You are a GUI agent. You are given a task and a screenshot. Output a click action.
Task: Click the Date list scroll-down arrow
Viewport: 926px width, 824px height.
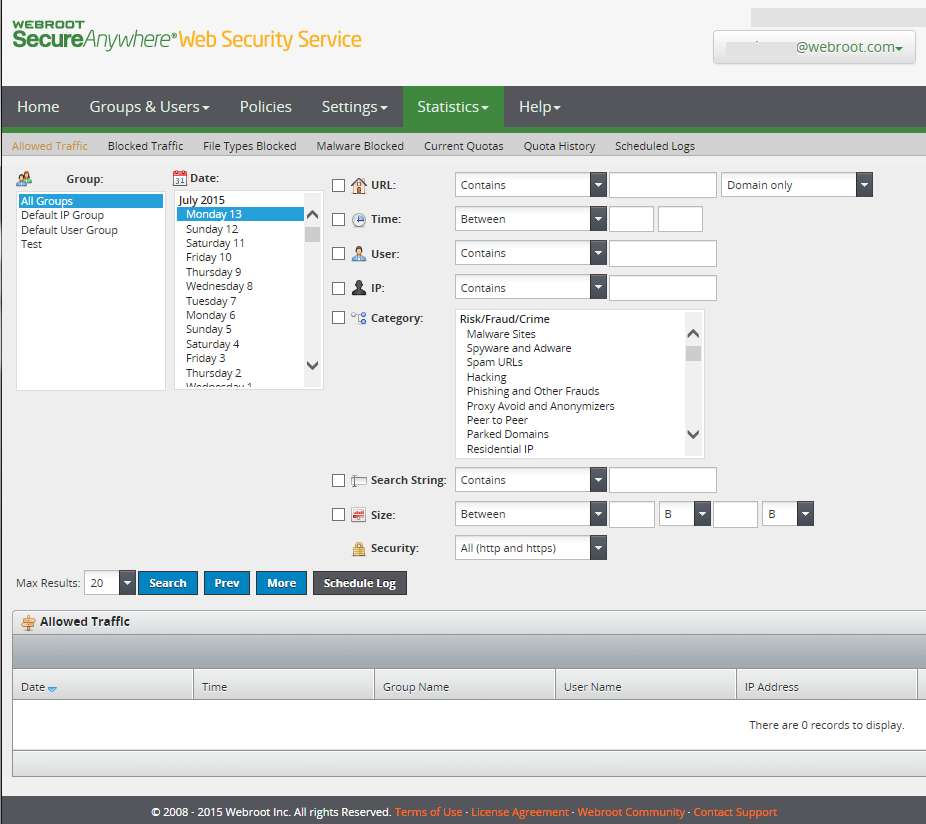[312, 366]
